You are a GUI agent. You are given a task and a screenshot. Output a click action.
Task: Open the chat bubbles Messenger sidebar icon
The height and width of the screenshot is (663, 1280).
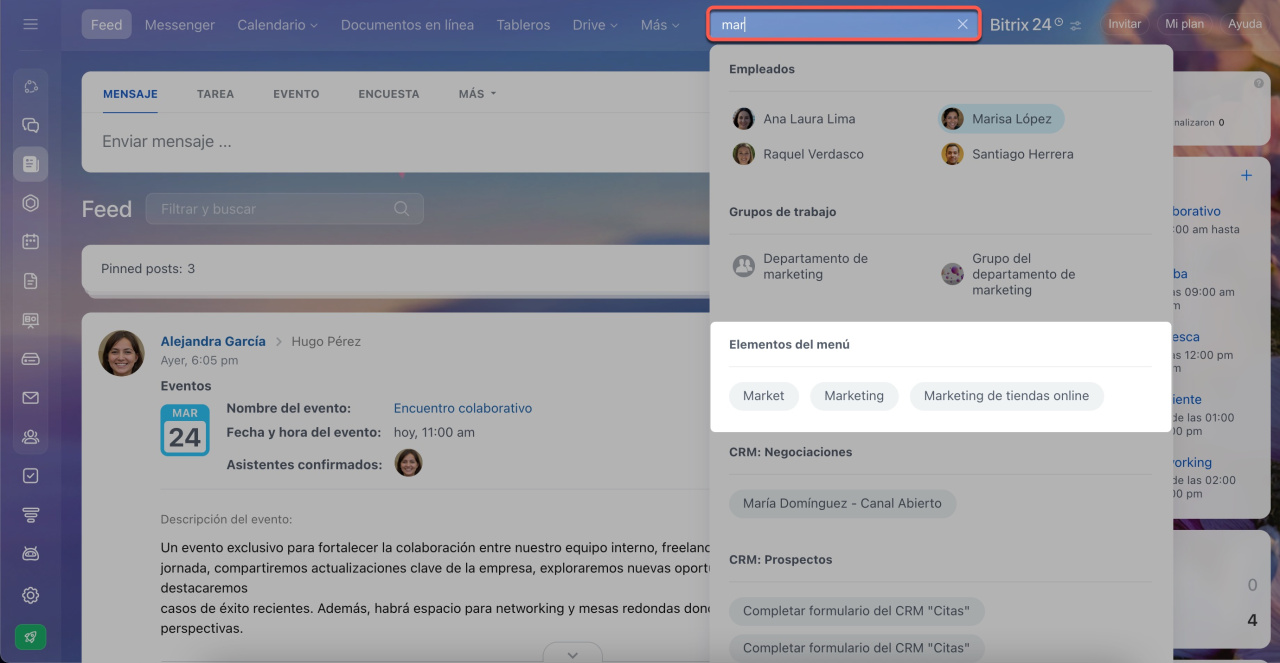(x=30, y=125)
